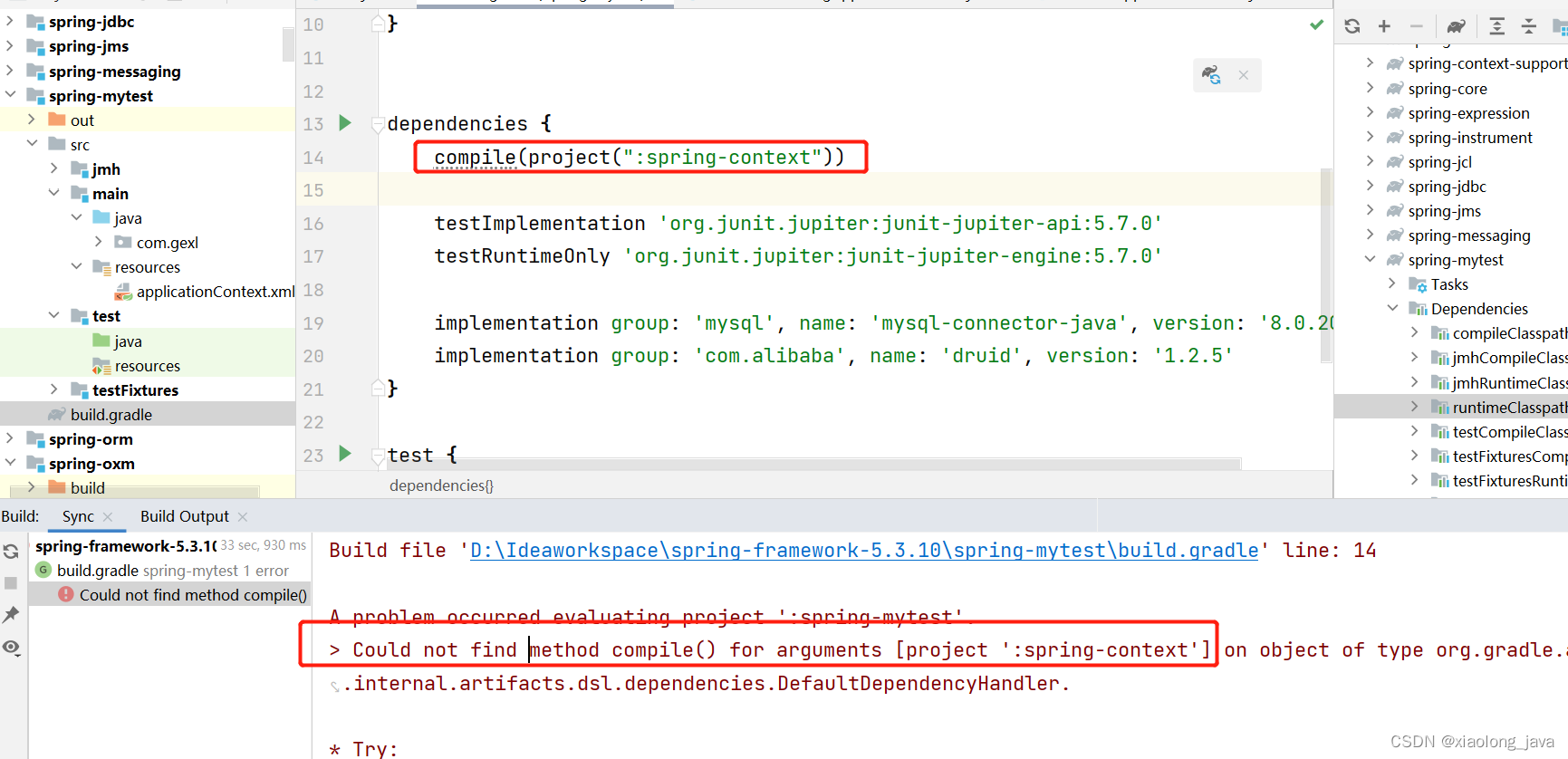
Task: Close the floating Gradle reload popup
Action: [x=1244, y=75]
